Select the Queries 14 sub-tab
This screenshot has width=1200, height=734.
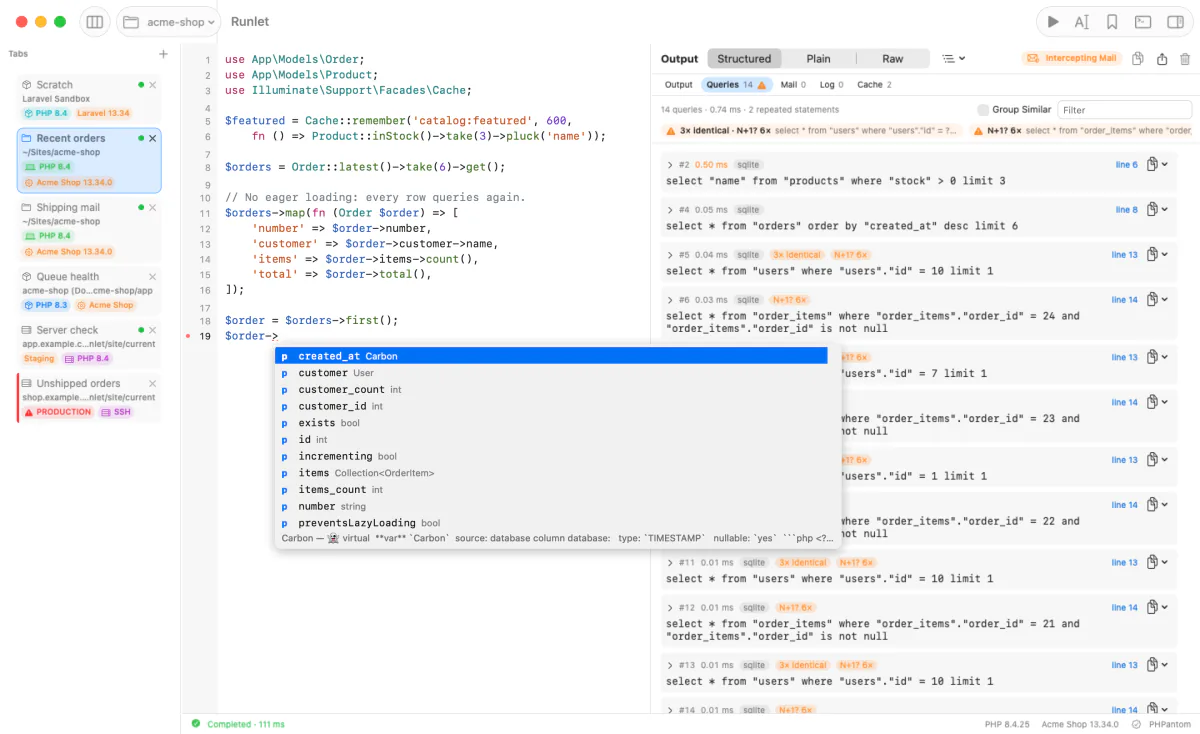pyautogui.click(x=735, y=85)
